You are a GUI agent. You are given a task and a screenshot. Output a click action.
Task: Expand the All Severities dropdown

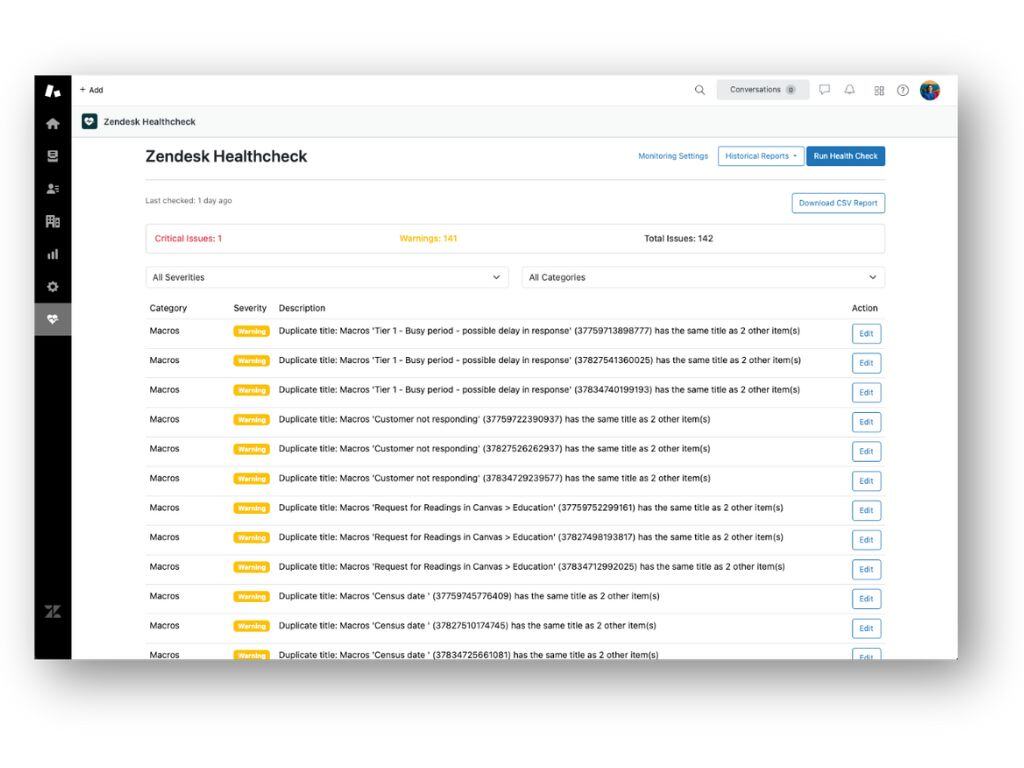pos(326,277)
